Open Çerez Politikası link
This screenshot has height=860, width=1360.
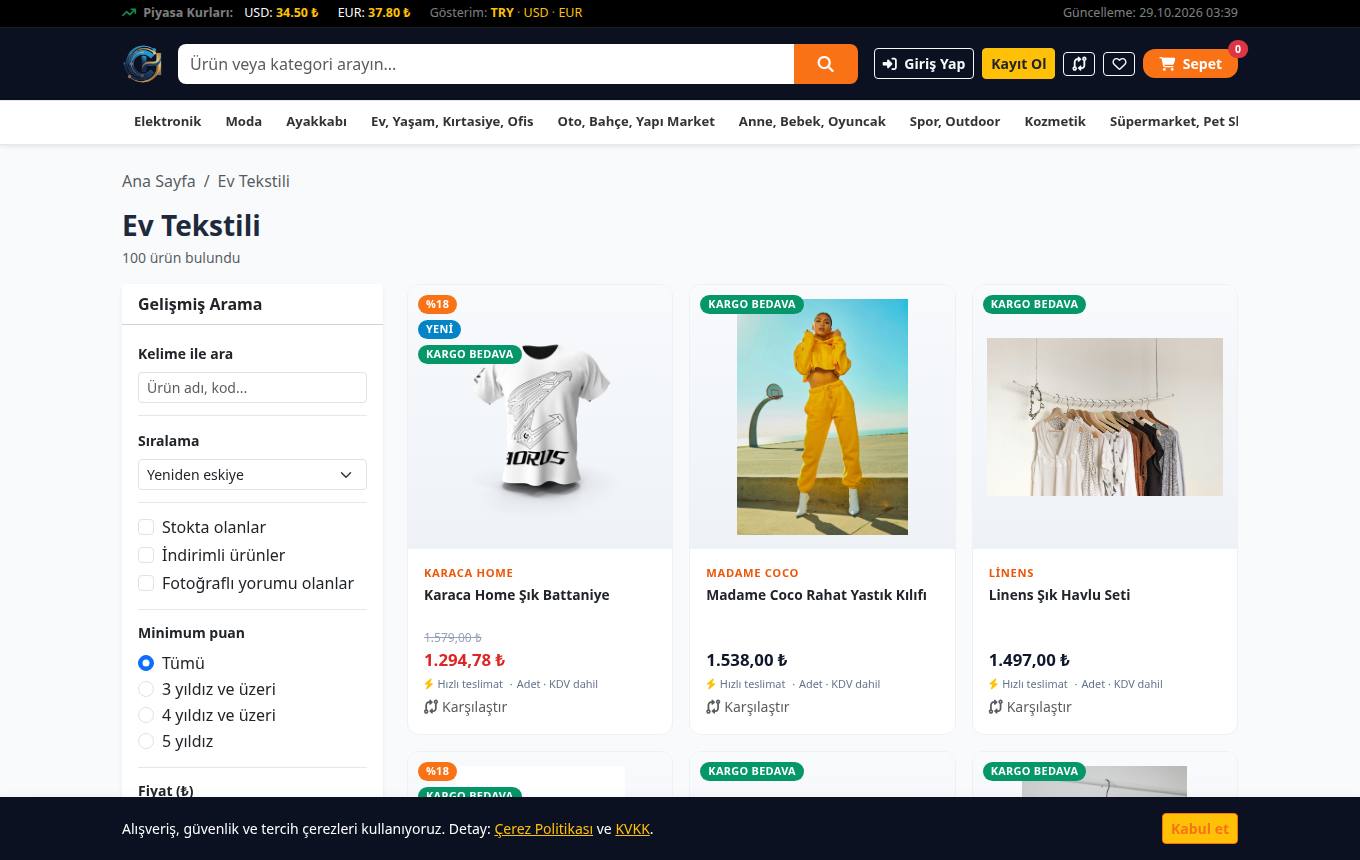544,829
